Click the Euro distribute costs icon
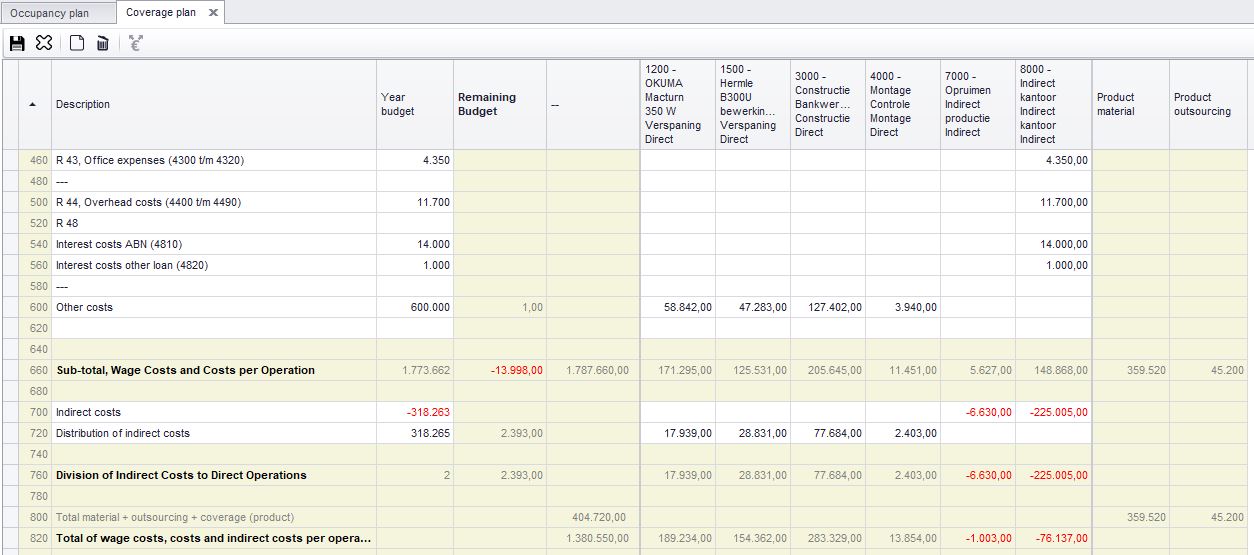1254x555 pixels. pyautogui.click(x=136, y=43)
